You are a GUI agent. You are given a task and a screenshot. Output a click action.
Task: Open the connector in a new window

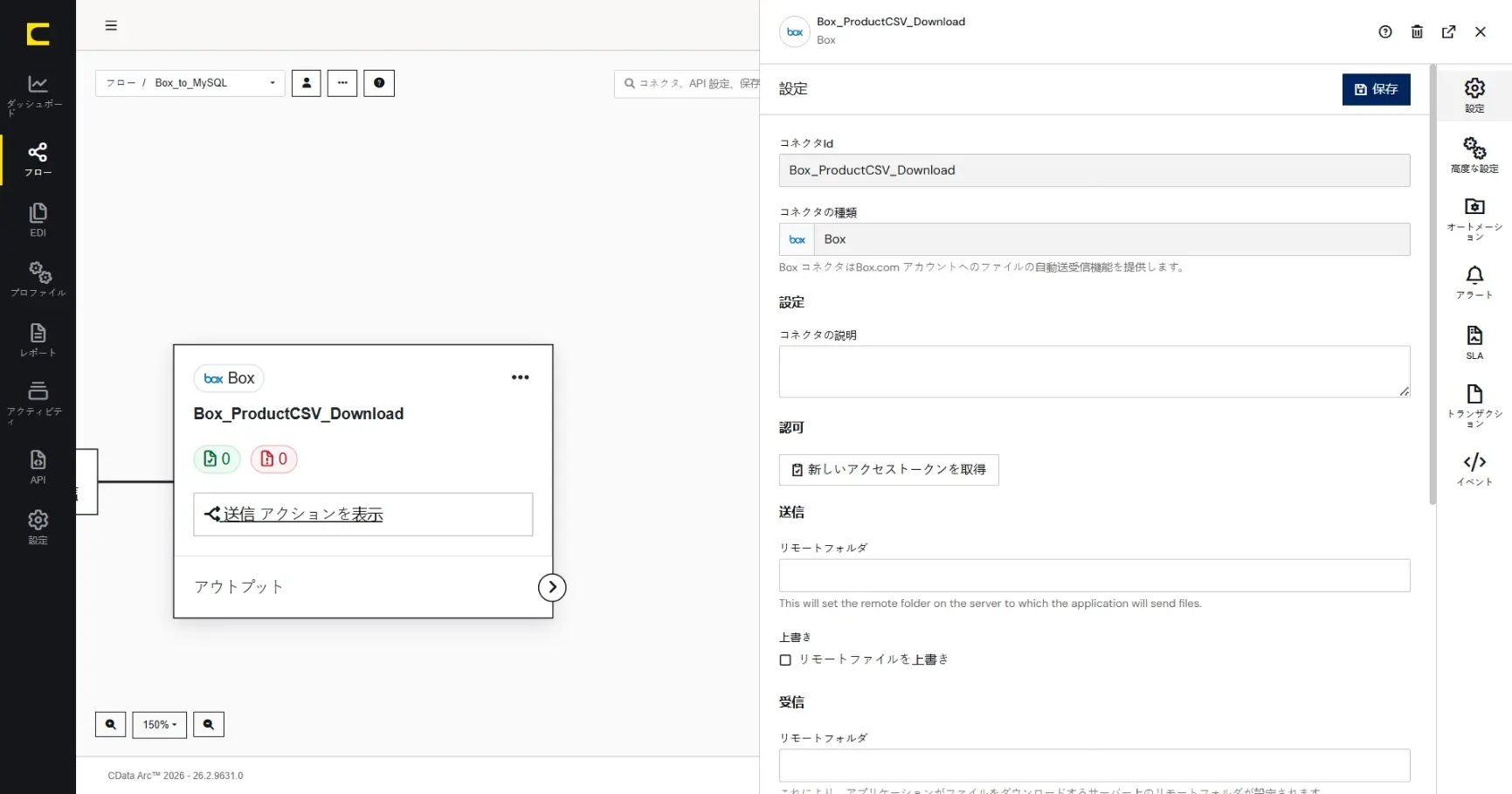1449,32
